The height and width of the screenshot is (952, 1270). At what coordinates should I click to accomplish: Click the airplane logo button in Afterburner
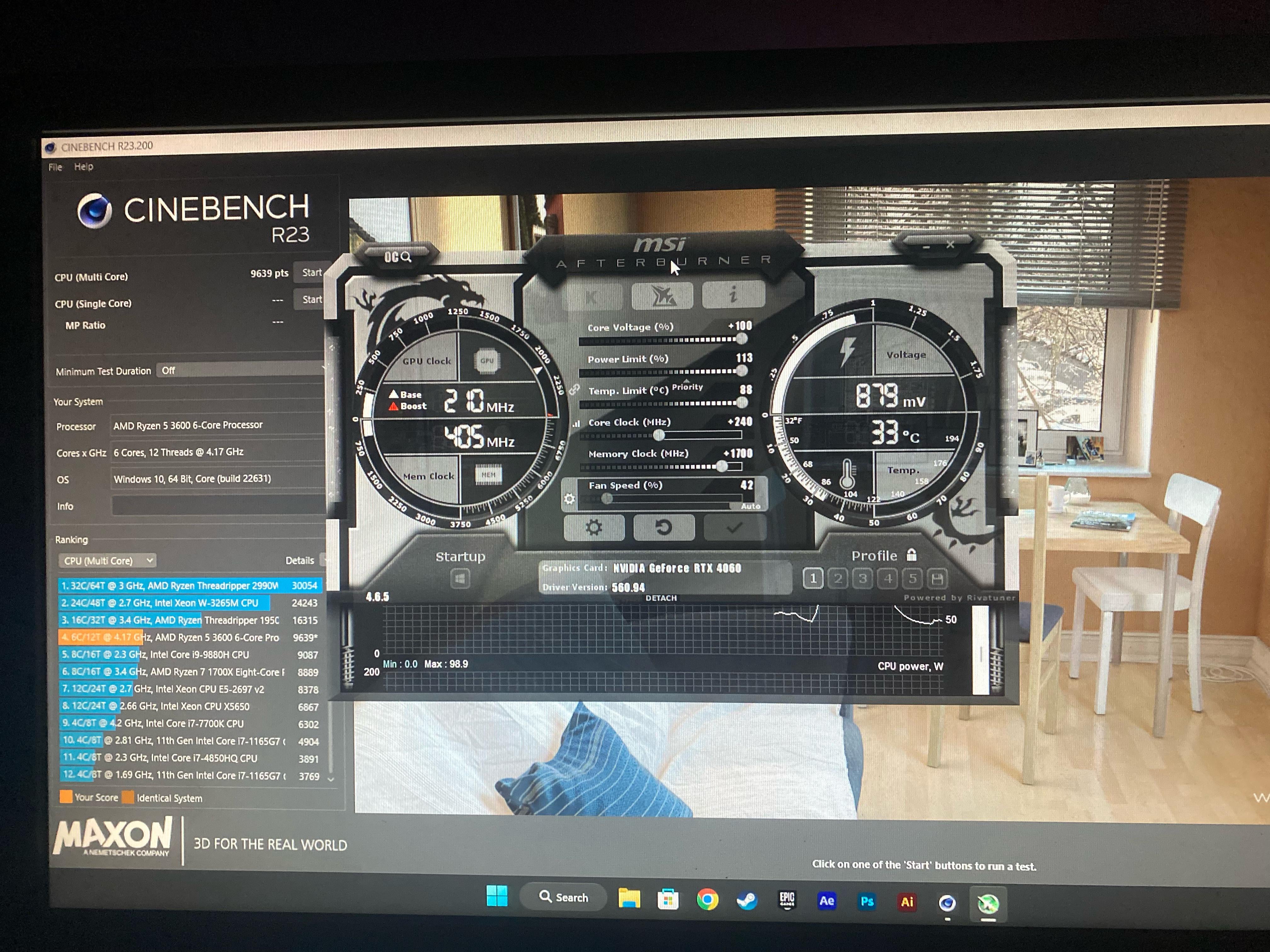point(662,296)
